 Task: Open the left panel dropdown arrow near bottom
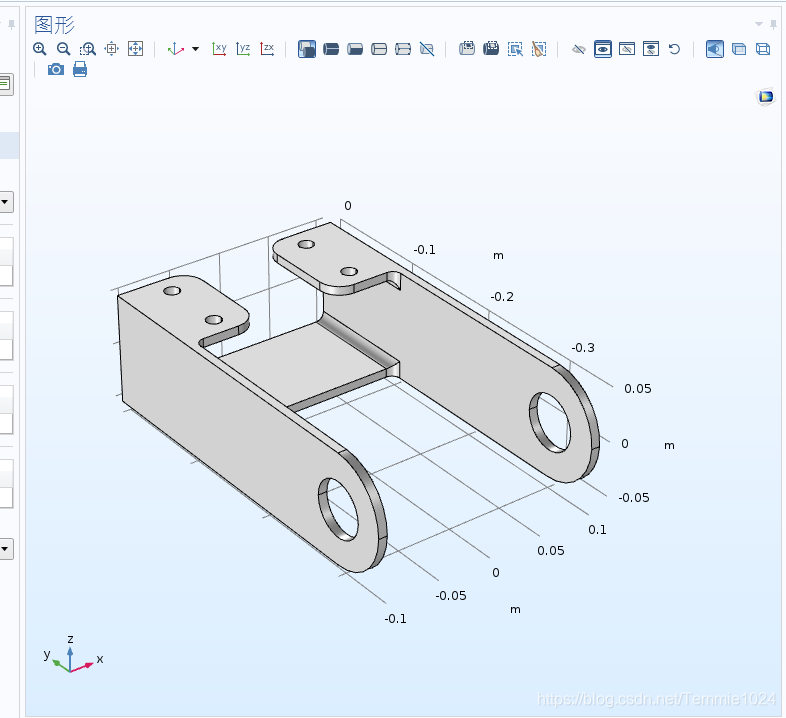[x=5, y=549]
